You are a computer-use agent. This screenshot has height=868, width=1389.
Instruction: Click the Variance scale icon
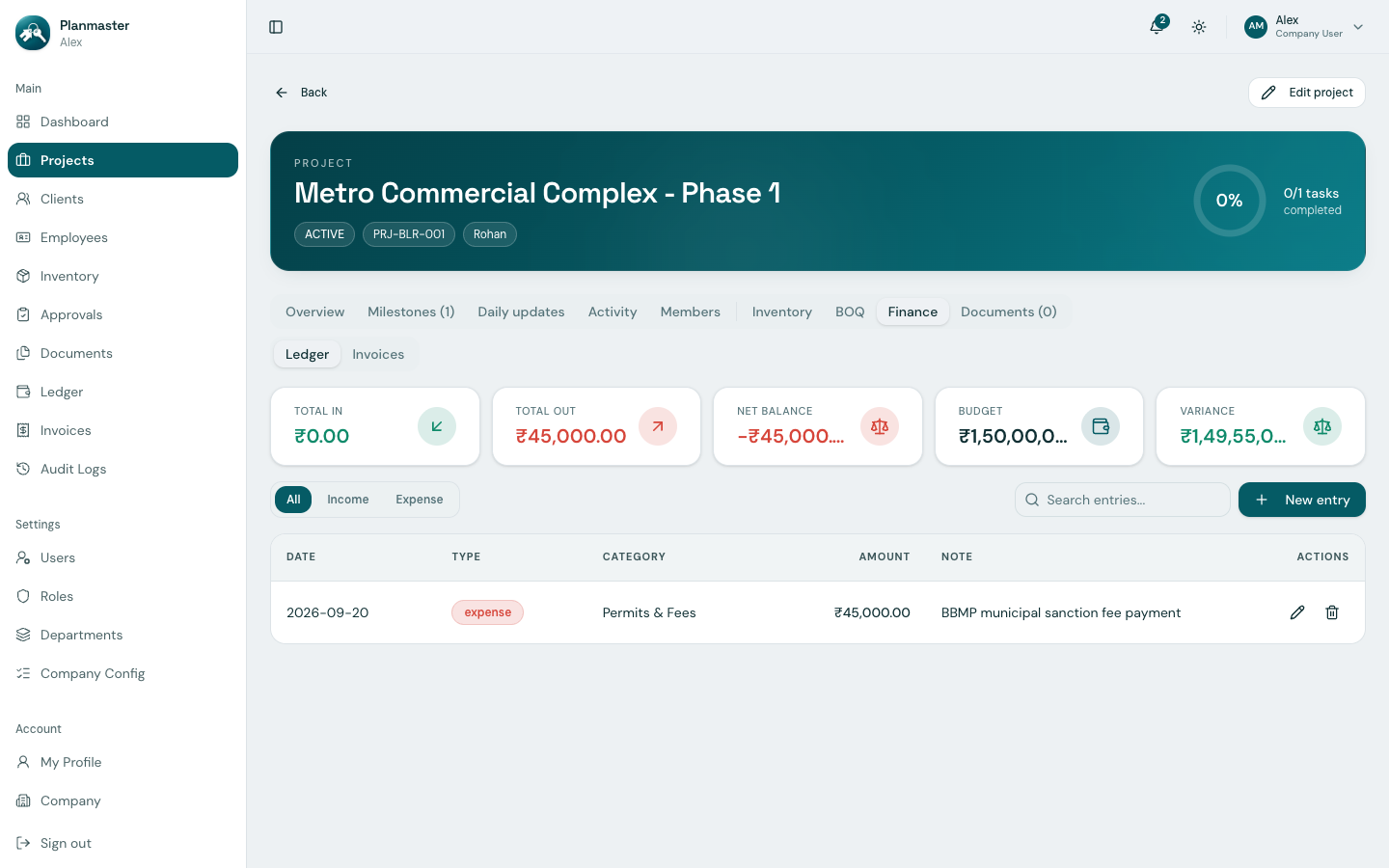pyautogui.click(x=1322, y=426)
